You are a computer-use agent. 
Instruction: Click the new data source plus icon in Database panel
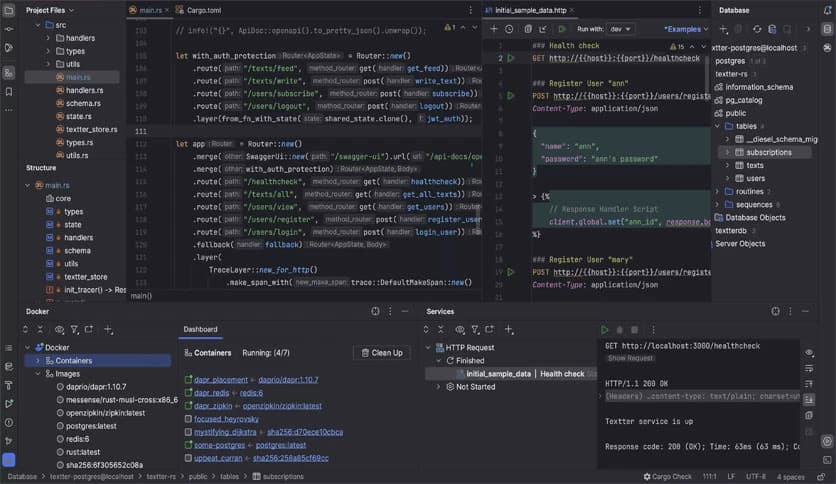pos(723,29)
